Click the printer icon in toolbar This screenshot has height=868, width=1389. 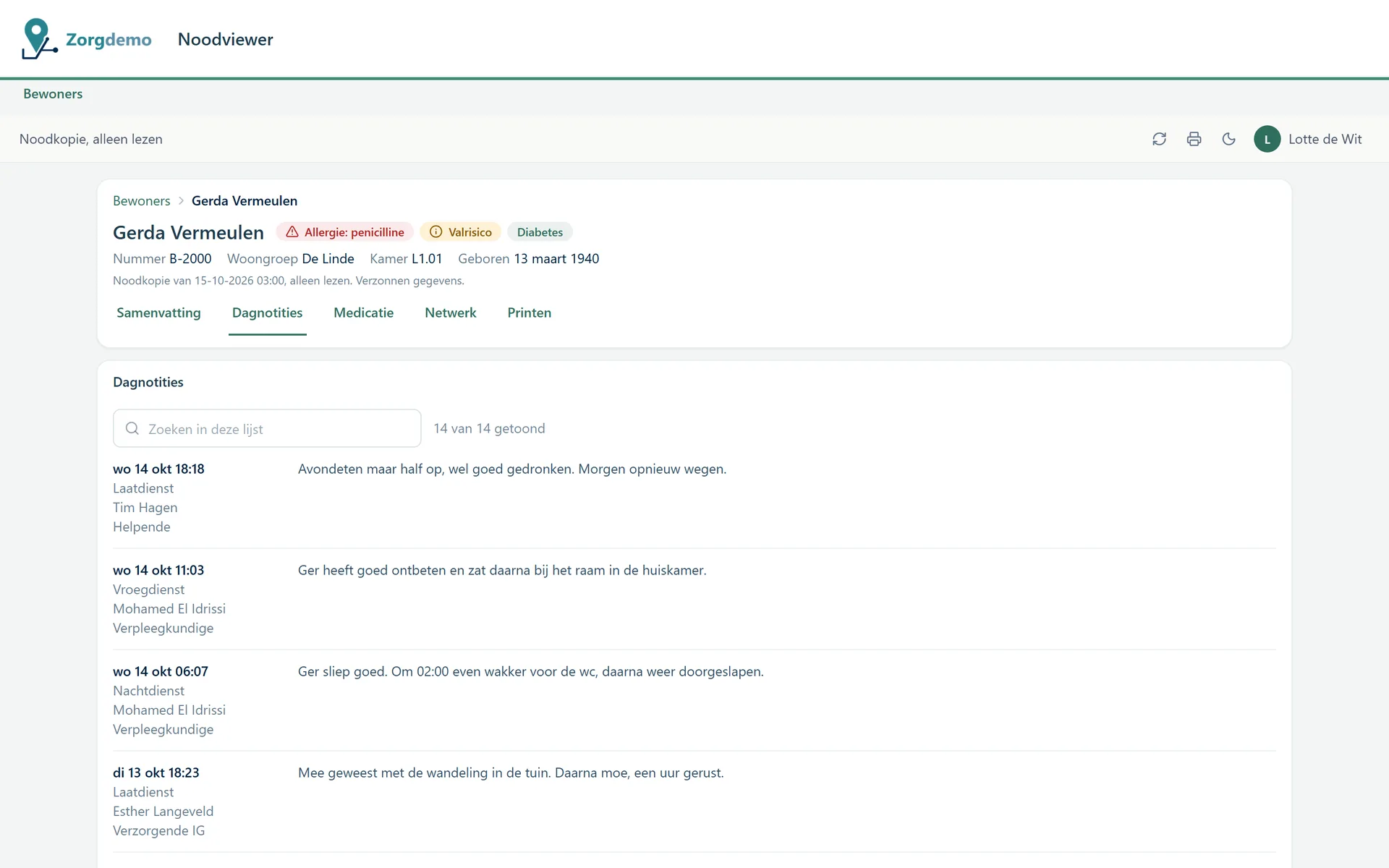coord(1194,139)
